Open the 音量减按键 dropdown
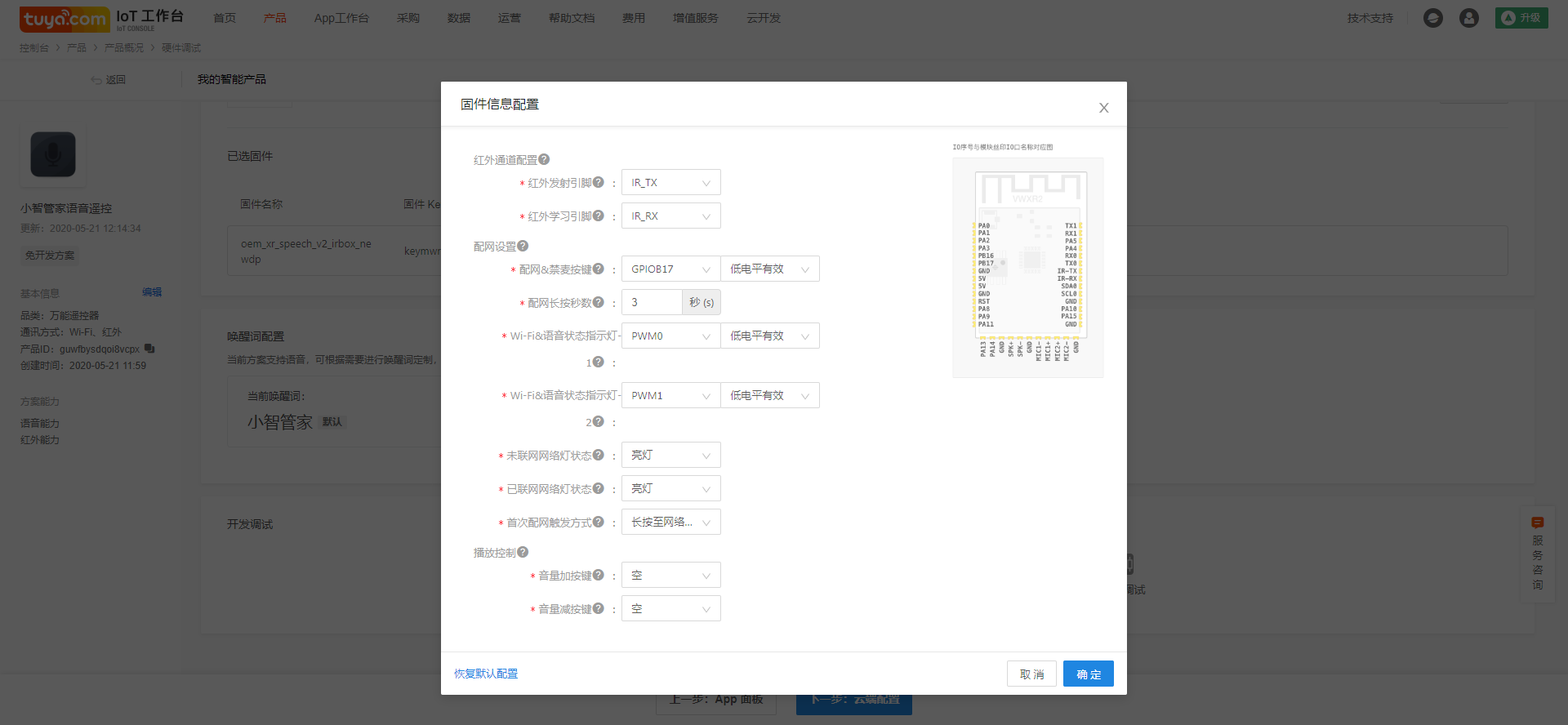This screenshot has height=725, width=1568. [670, 608]
